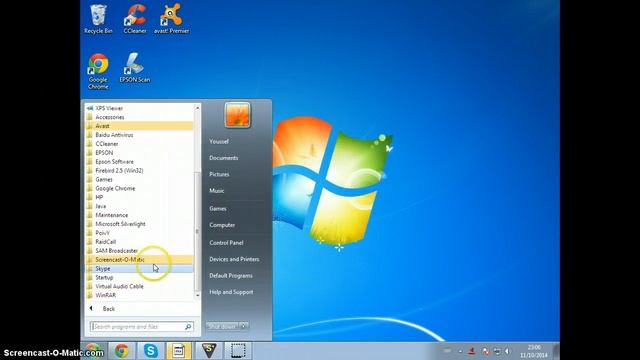This screenshot has height=360, width=640.
Task: Open the RaidCall folder
Action: [x=139, y=242]
